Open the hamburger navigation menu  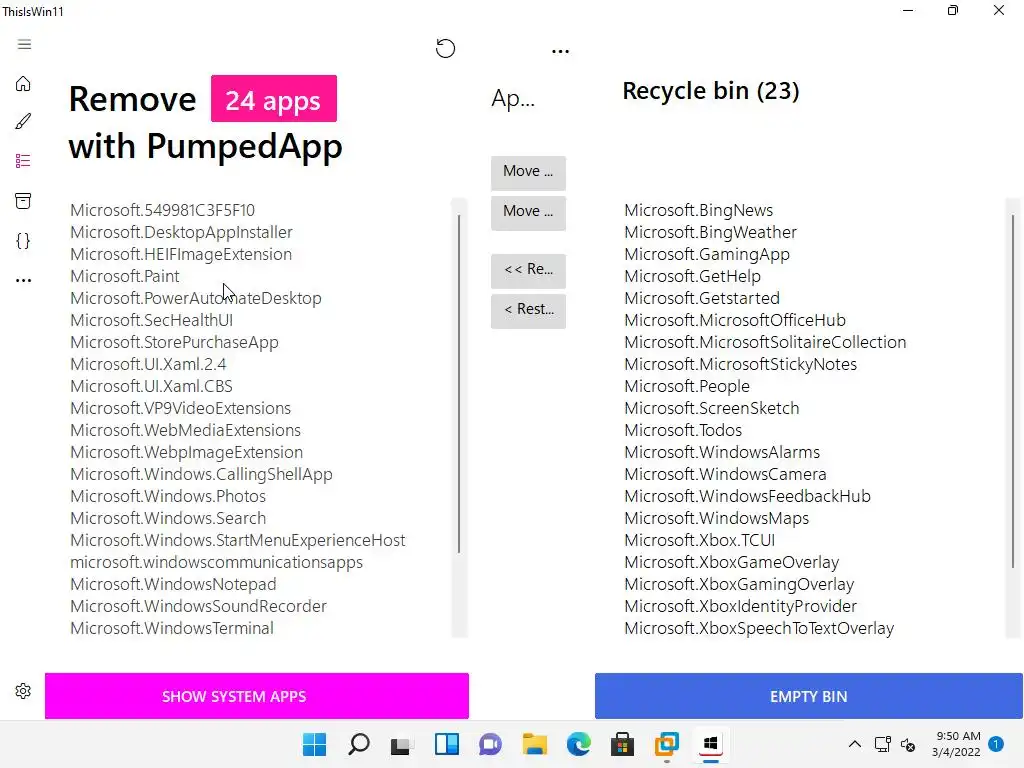point(24,44)
